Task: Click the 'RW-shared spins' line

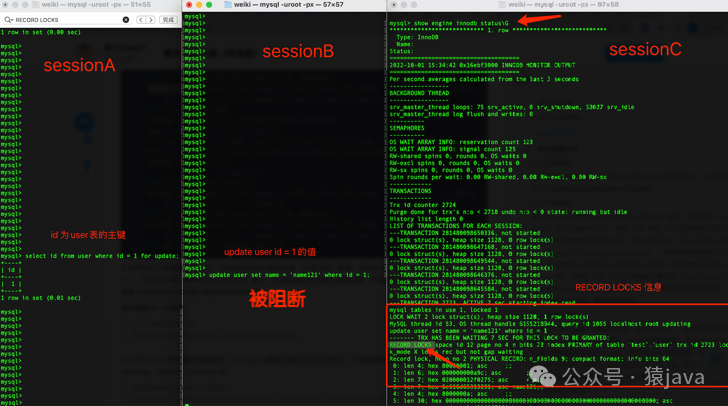Action: tap(458, 156)
